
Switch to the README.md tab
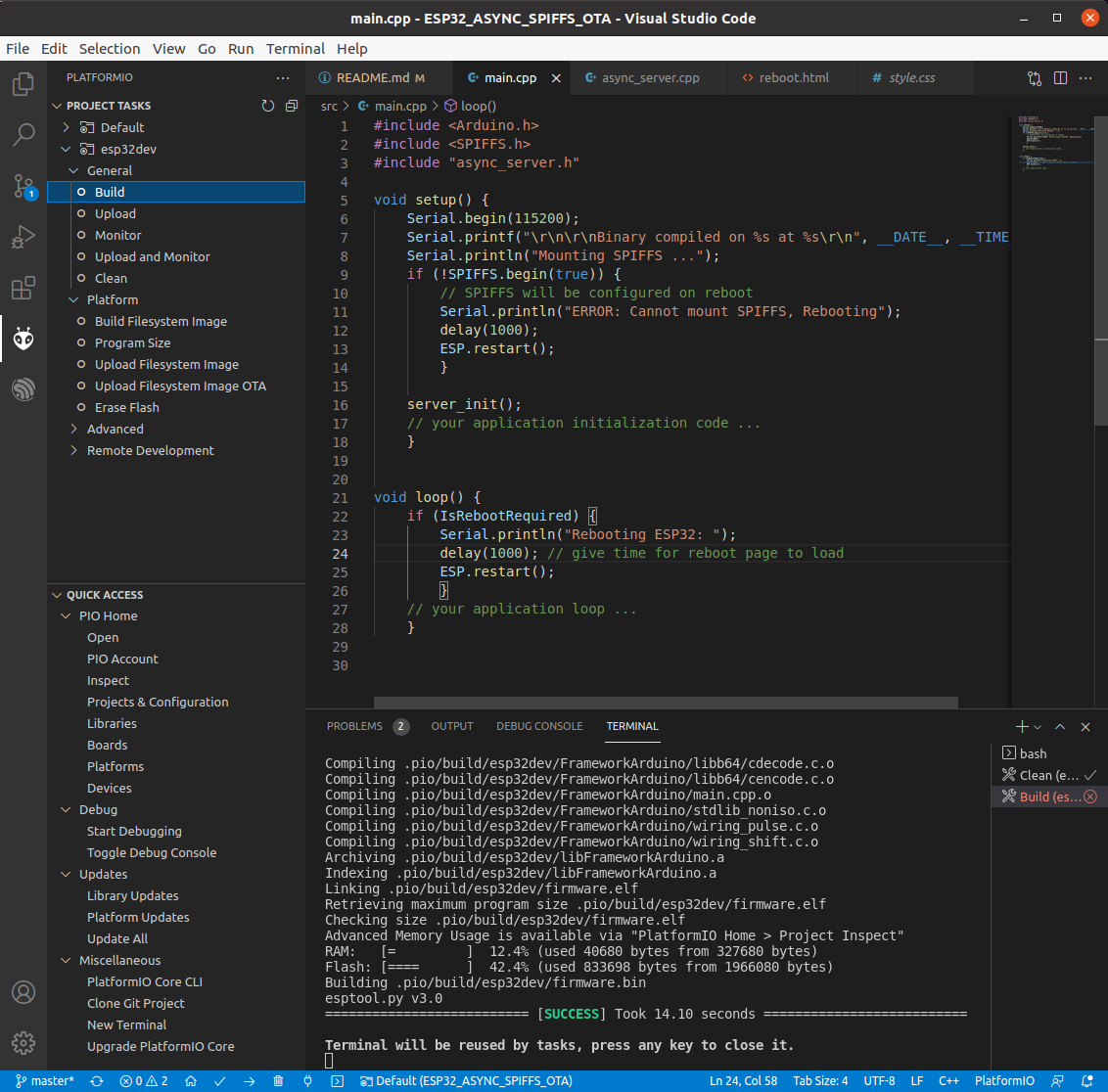click(378, 77)
